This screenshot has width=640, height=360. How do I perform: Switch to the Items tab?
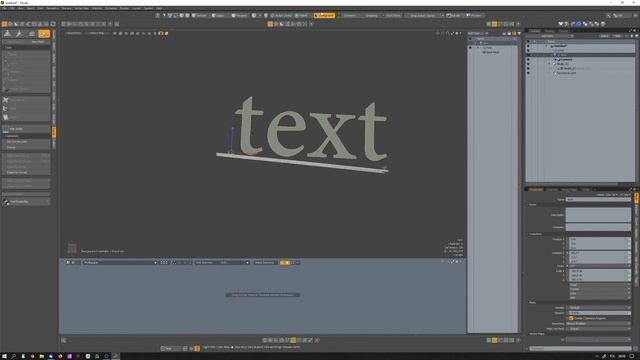click(534, 31)
